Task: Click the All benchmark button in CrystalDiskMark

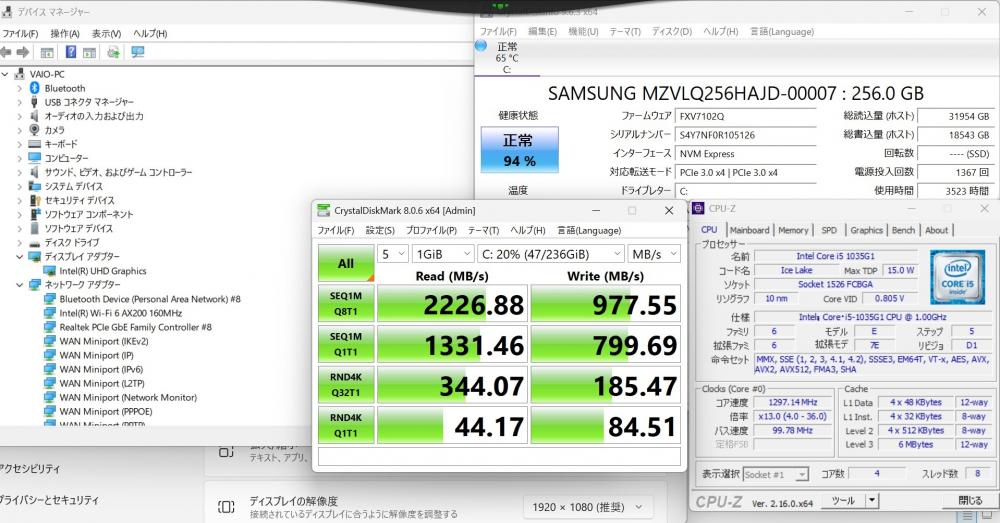Action: (x=346, y=263)
